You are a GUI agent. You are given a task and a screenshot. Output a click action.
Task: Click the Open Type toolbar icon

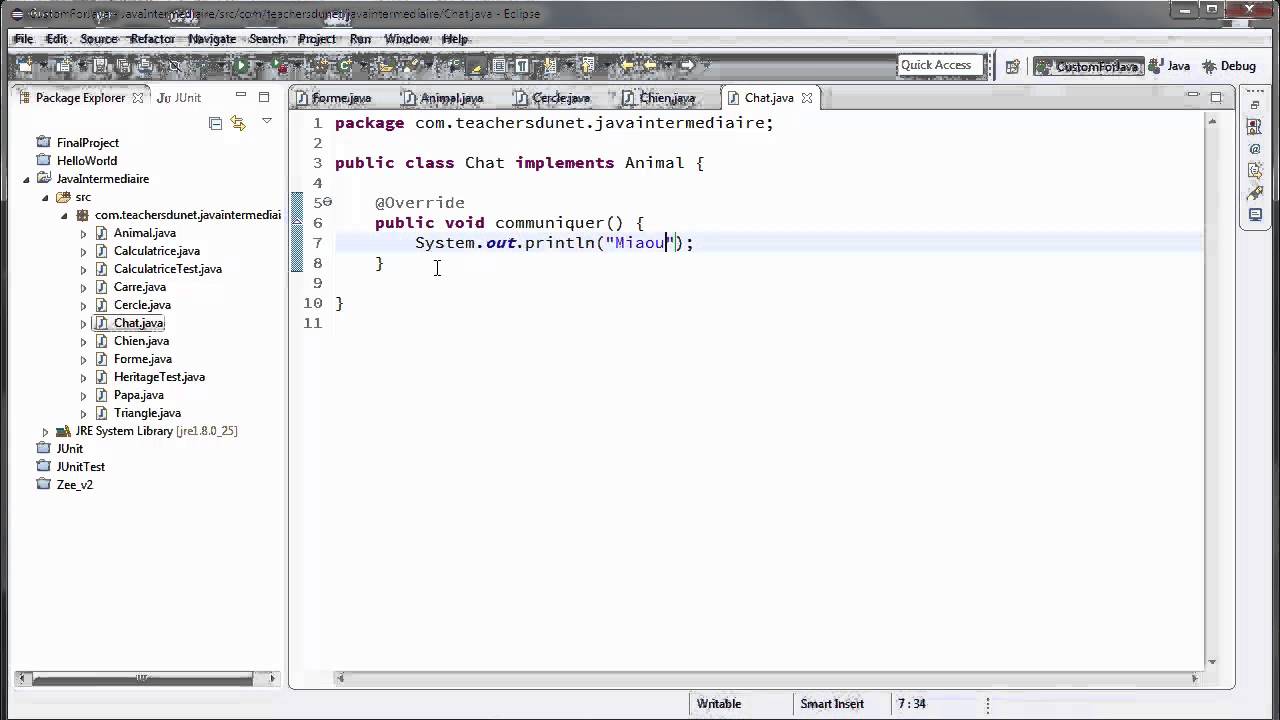(x=387, y=66)
